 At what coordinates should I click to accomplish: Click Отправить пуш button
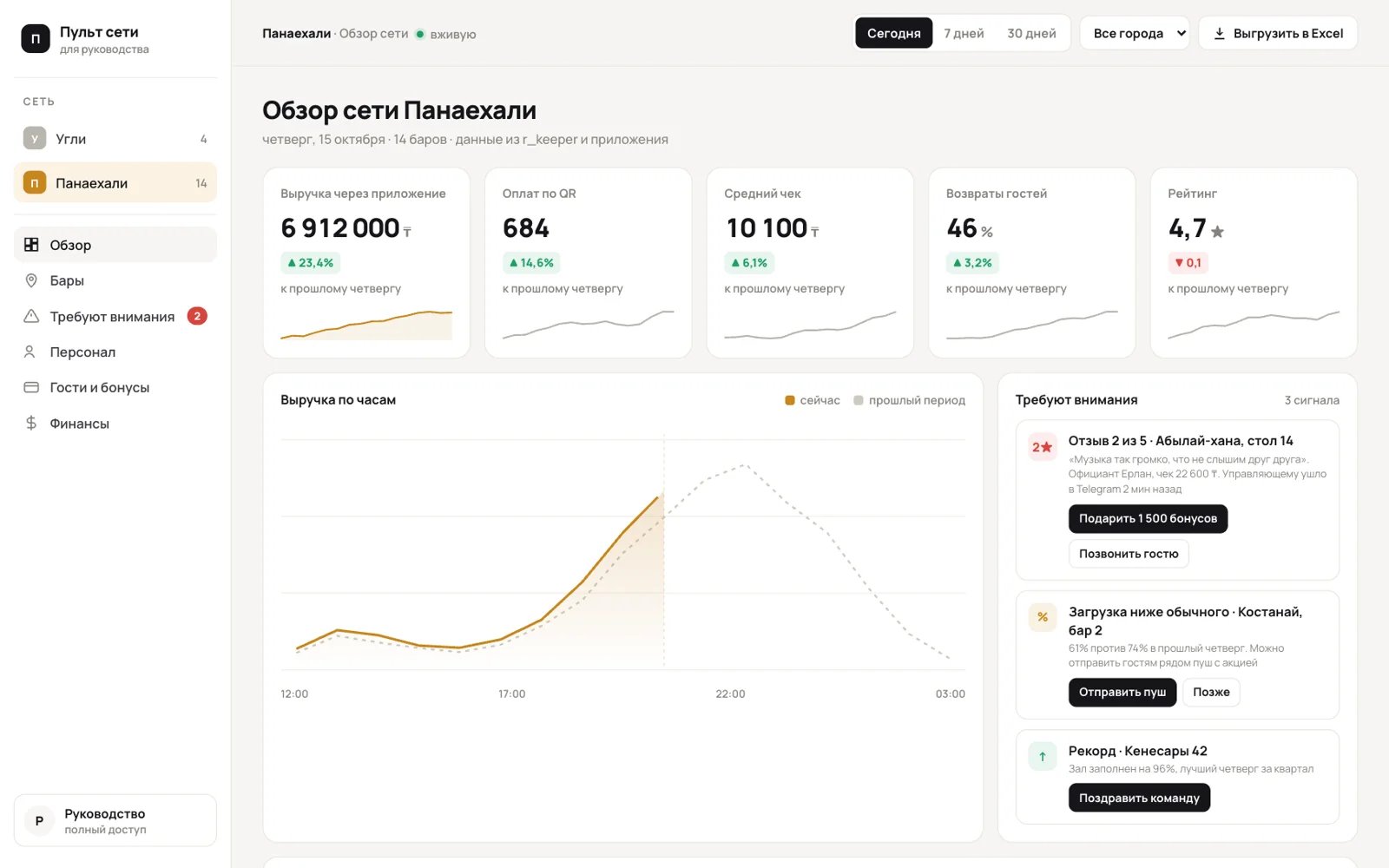tap(1122, 692)
